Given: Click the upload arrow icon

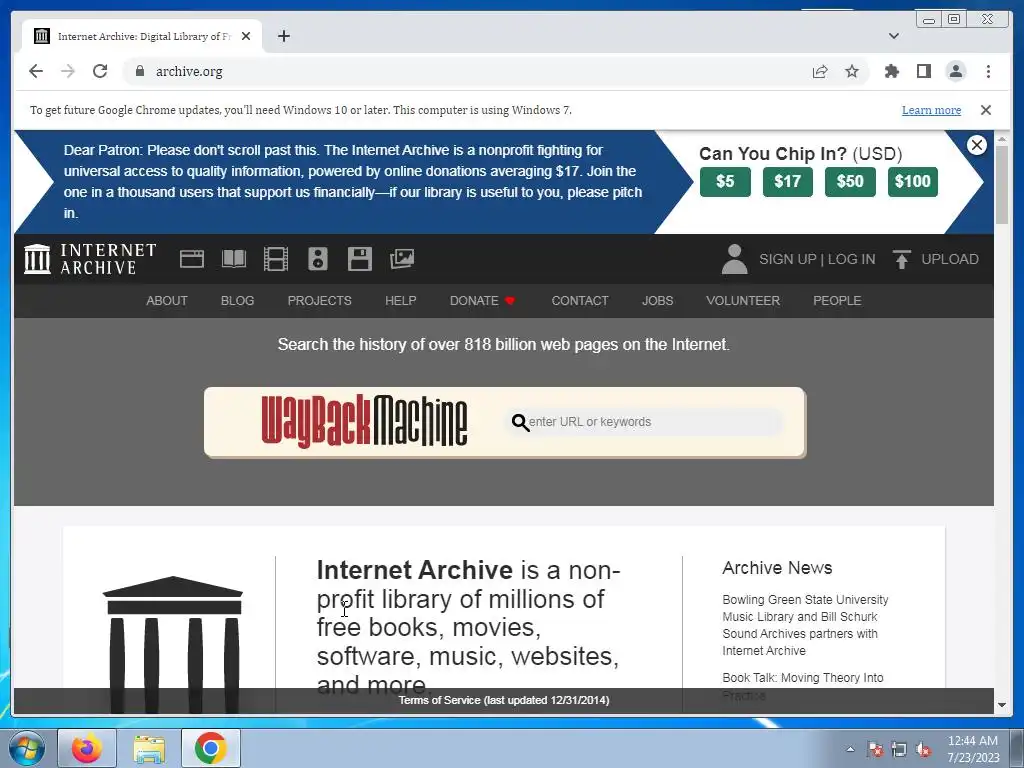Looking at the screenshot, I should 901,259.
